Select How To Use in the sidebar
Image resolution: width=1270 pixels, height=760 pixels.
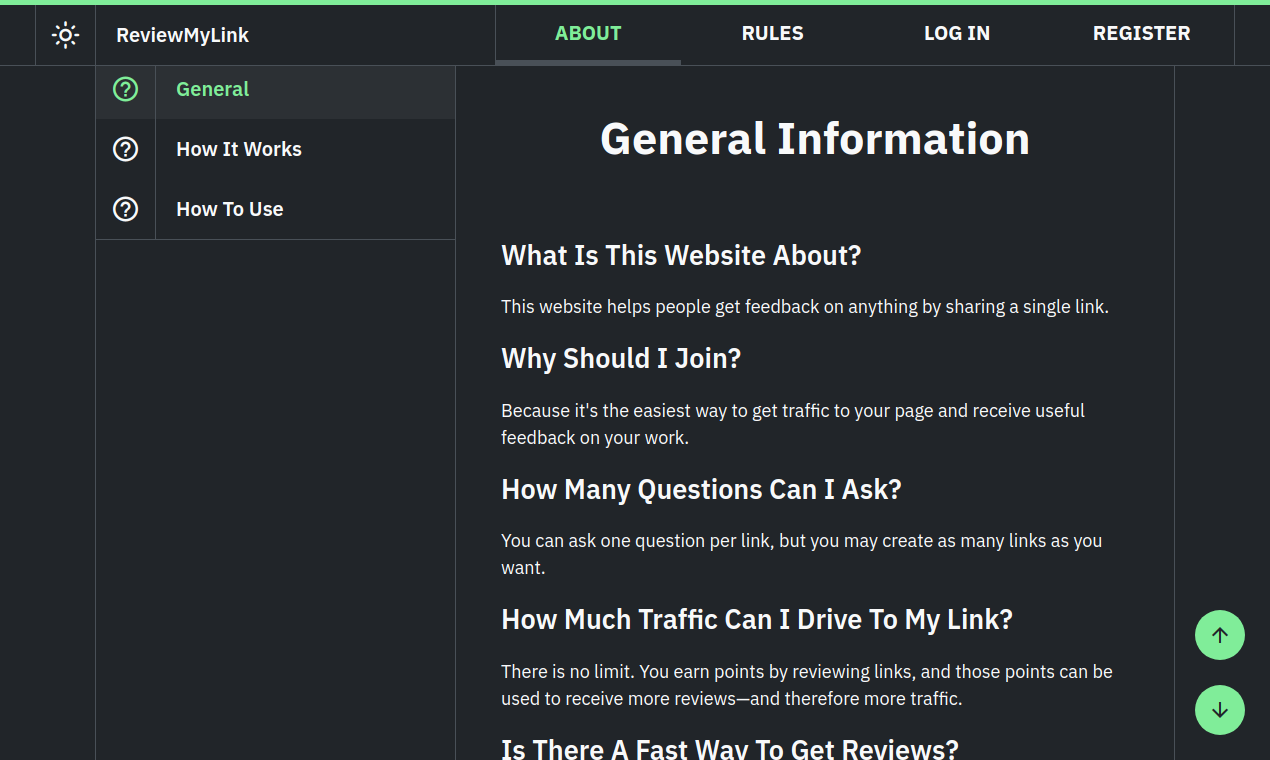coord(229,209)
